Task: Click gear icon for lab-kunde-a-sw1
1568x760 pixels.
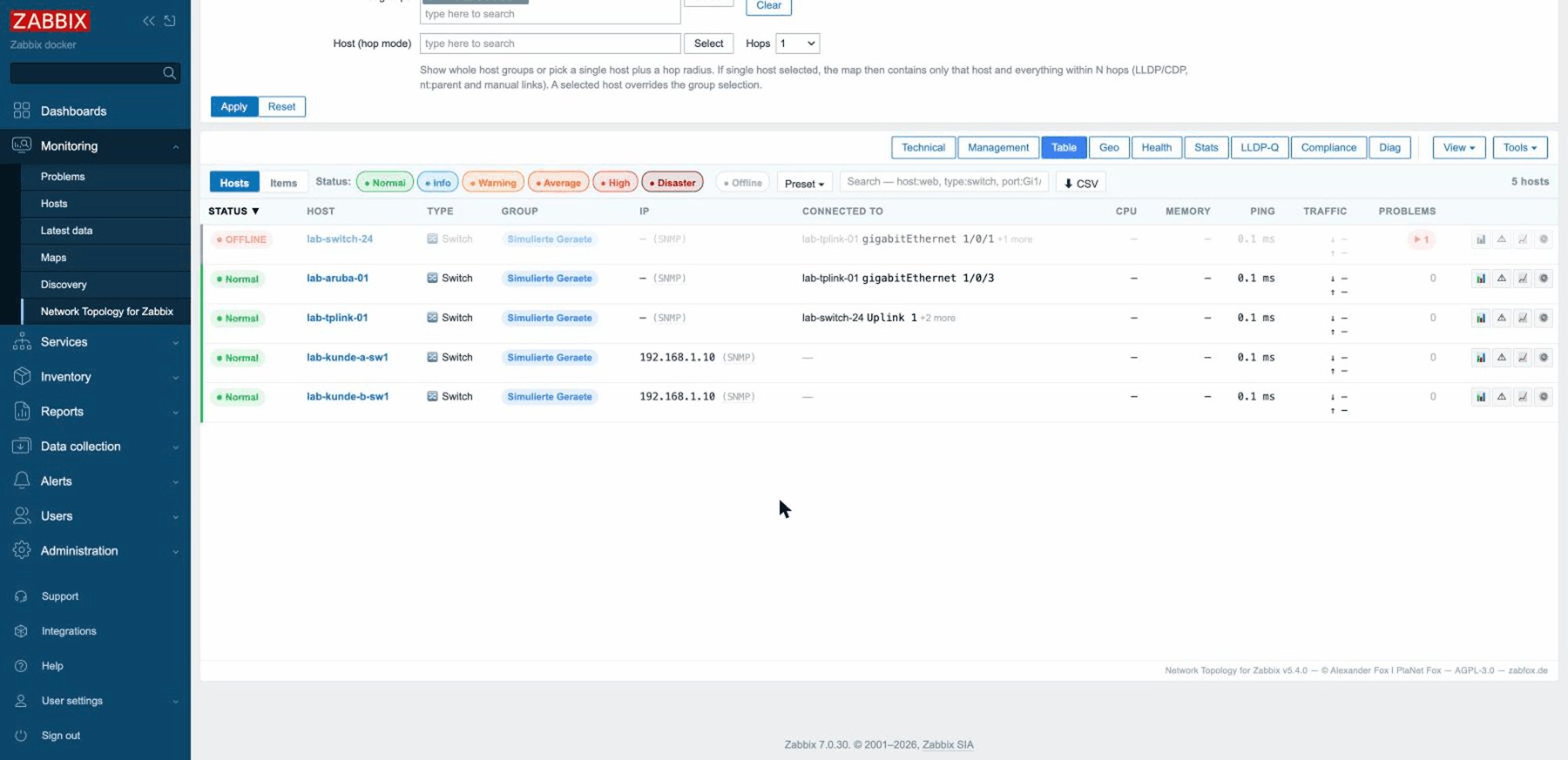Action: click(x=1543, y=358)
